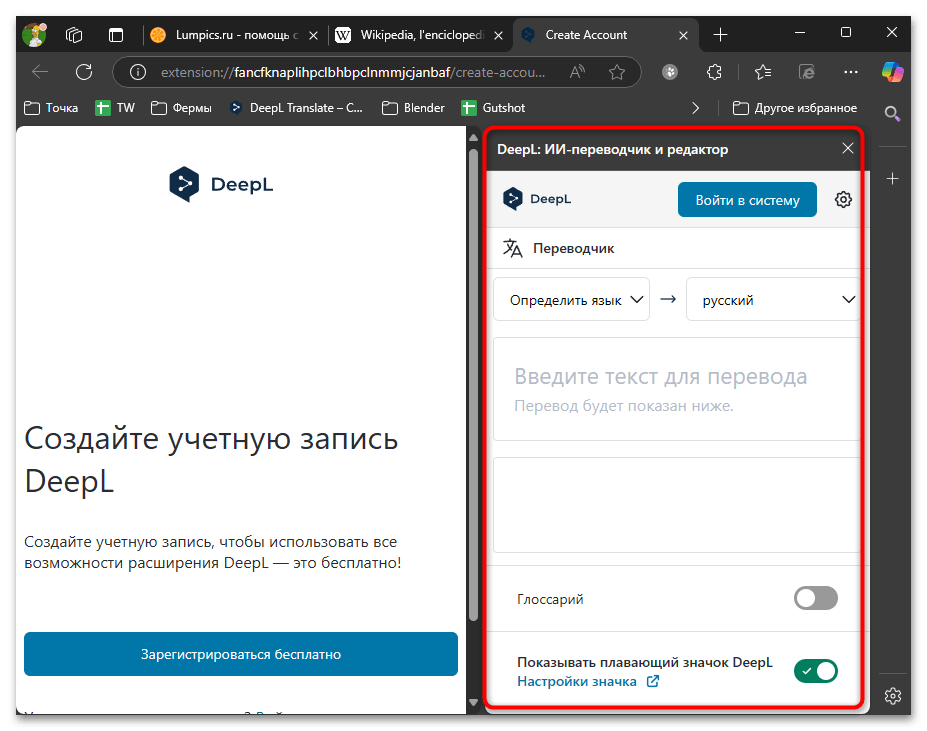The width and height of the screenshot is (927, 731).
Task: Click the Переводчик translator icon
Action: click(x=513, y=248)
